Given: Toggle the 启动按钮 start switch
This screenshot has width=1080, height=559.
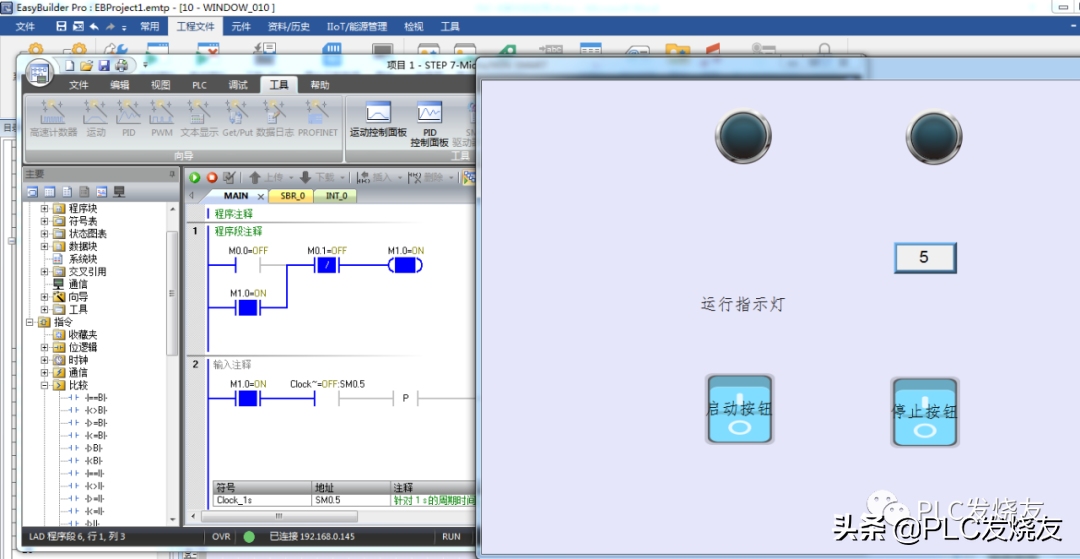Looking at the screenshot, I should 739,410.
